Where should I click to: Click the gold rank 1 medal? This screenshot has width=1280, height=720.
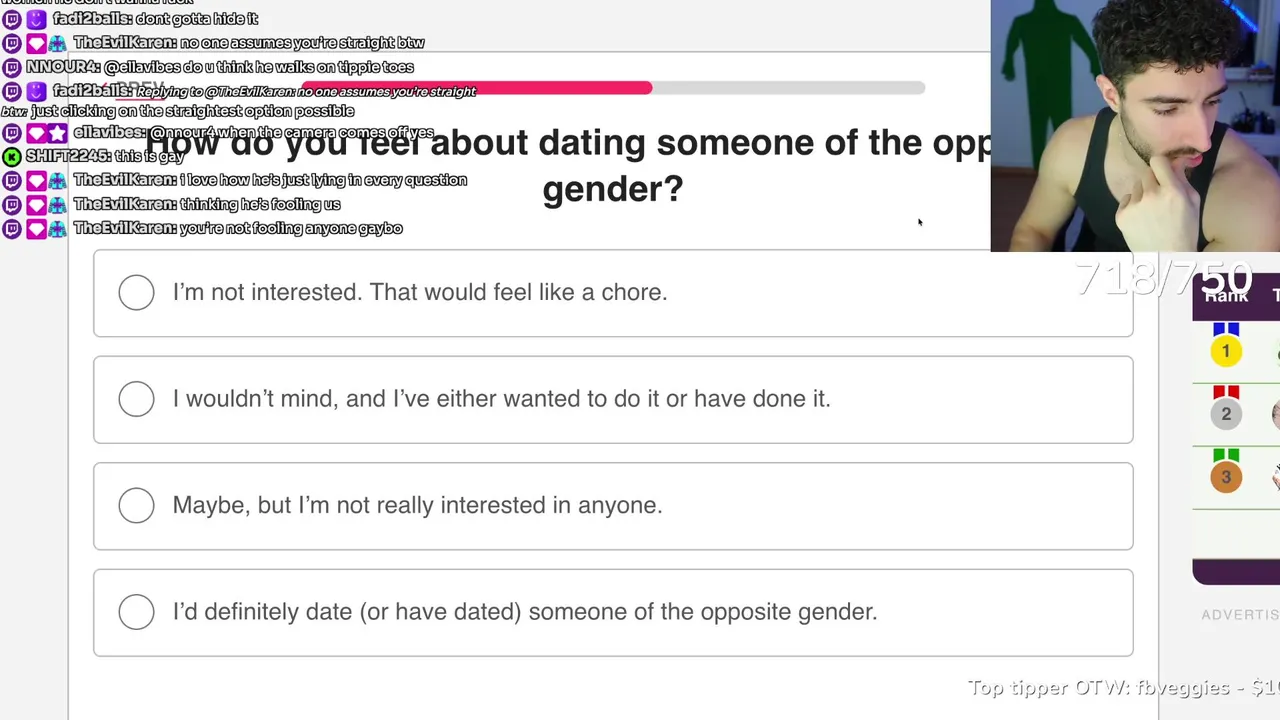coord(1225,351)
